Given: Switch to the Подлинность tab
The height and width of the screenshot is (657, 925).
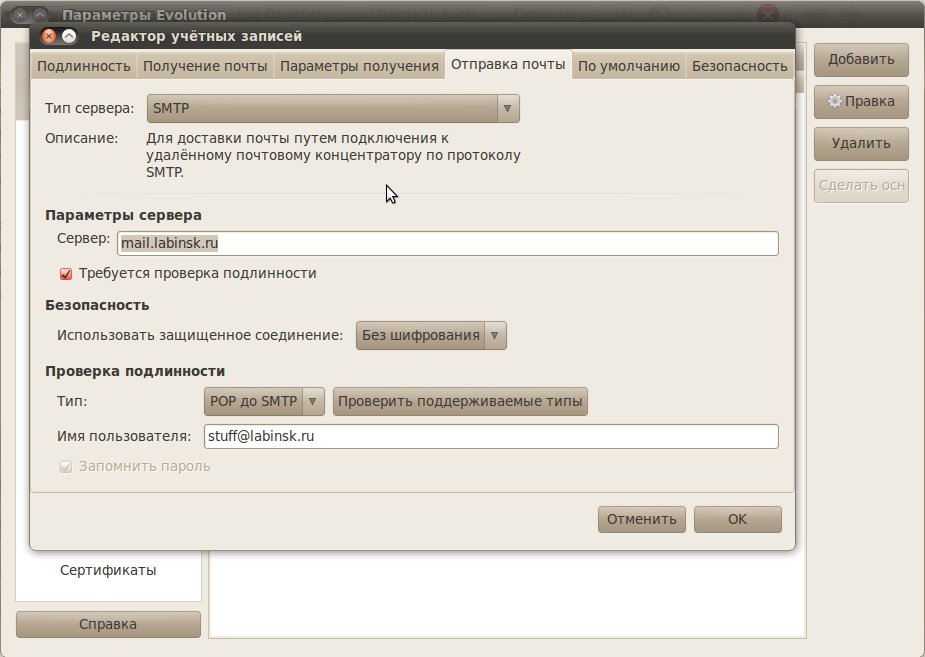Looking at the screenshot, I should point(84,66).
